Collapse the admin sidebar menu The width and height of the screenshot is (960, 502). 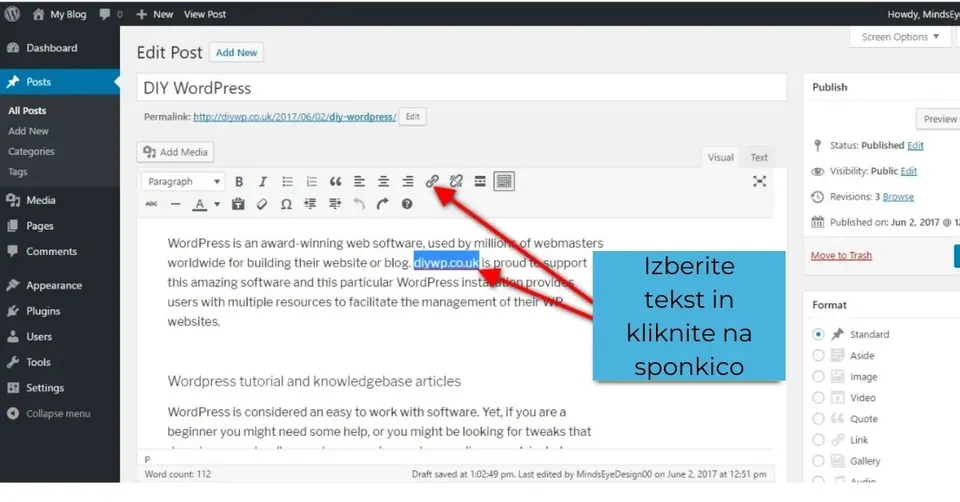coord(60,414)
